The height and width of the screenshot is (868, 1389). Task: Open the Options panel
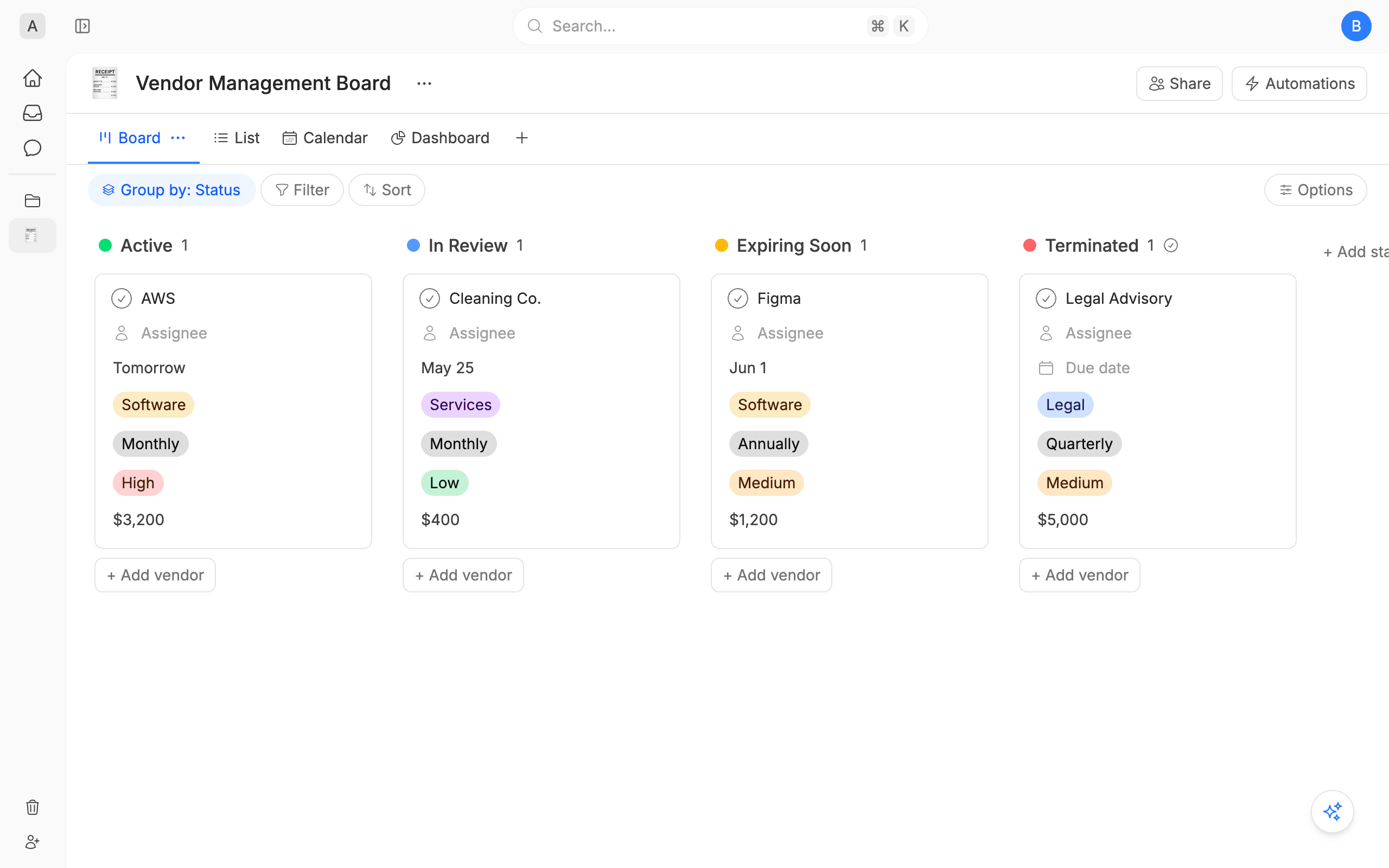[1316, 190]
